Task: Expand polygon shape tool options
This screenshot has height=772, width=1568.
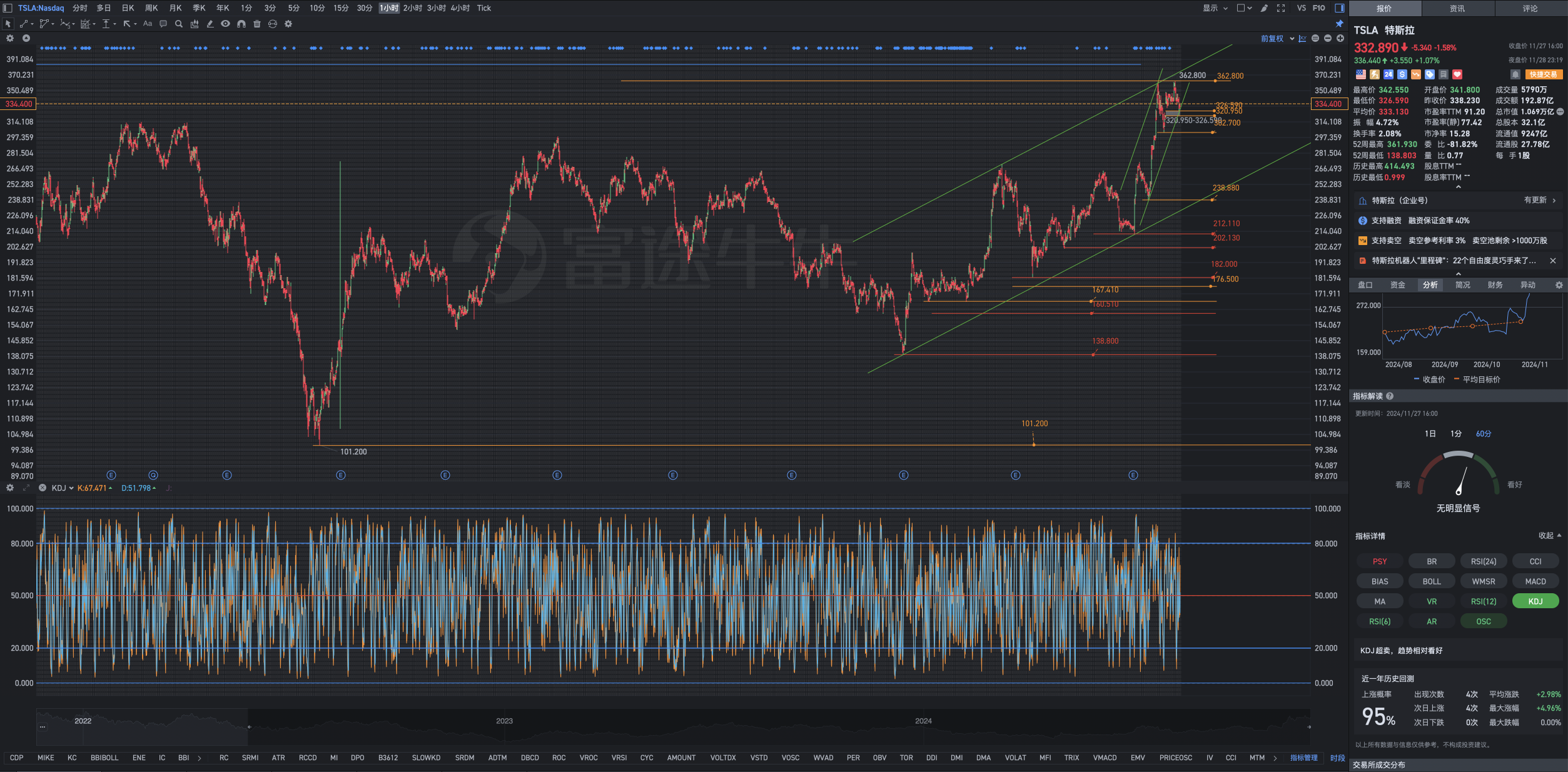Action: point(53,24)
